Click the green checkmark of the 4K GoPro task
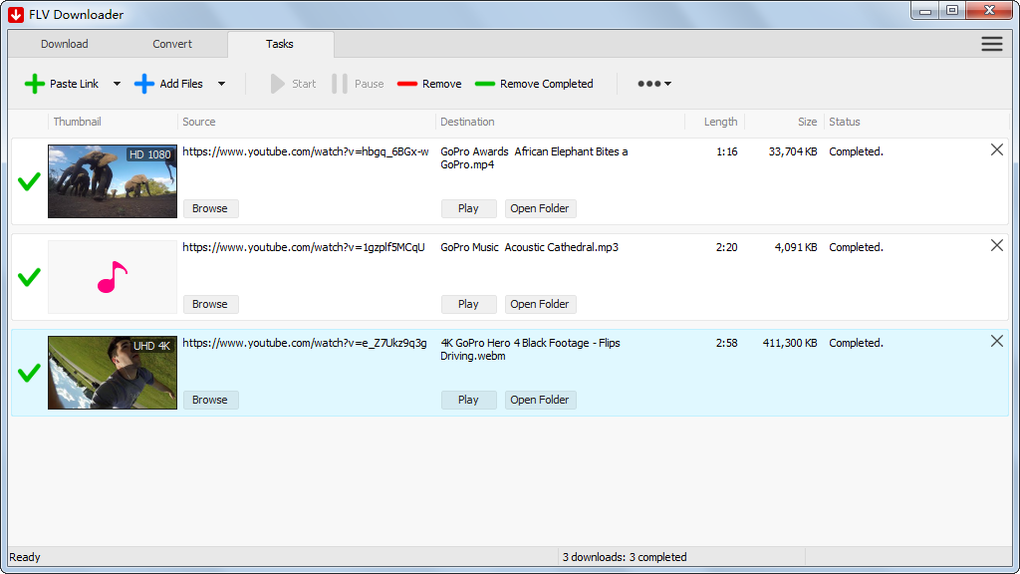The height and width of the screenshot is (574, 1020). 29,373
